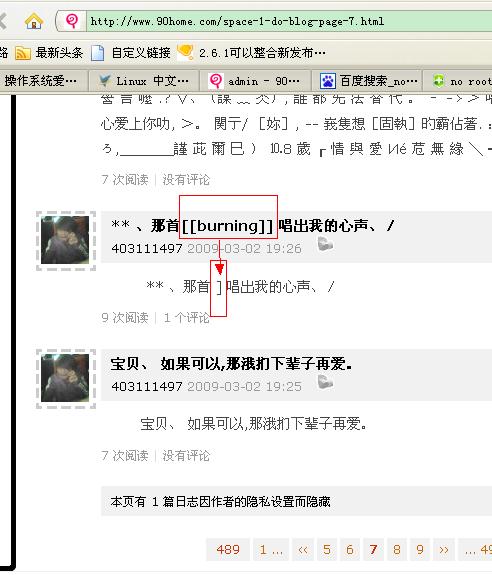
Task: Switch to the no root tab
Action: pyautogui.click(x=458, y=81)
